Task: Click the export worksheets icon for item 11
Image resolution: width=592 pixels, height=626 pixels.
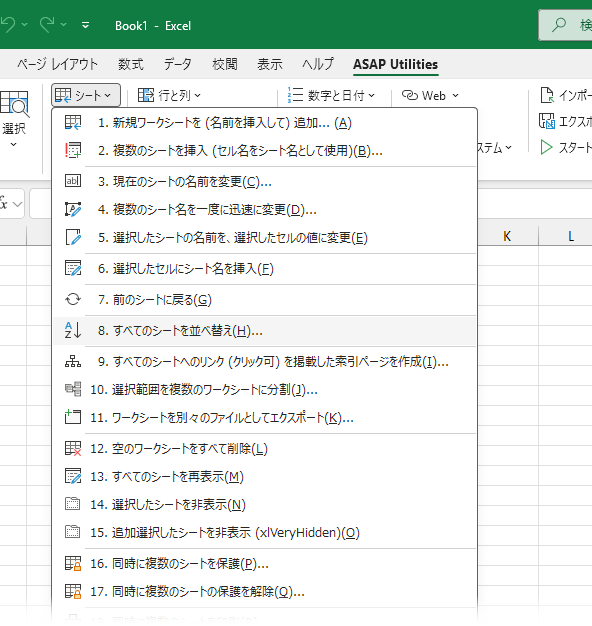Action: point(73,417)
